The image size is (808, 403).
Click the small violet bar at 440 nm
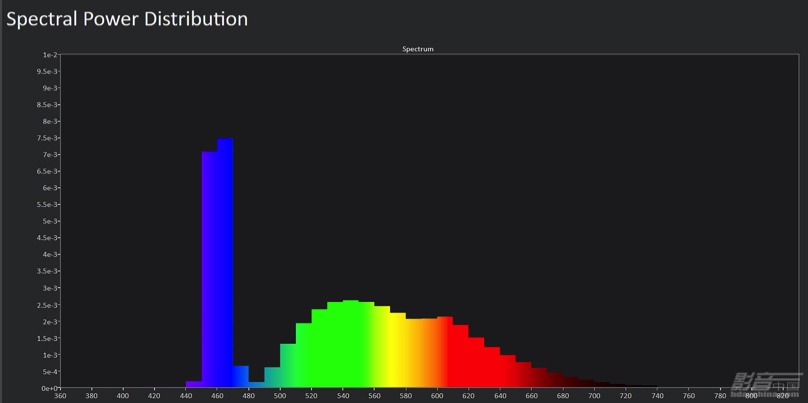coord(194,384)
